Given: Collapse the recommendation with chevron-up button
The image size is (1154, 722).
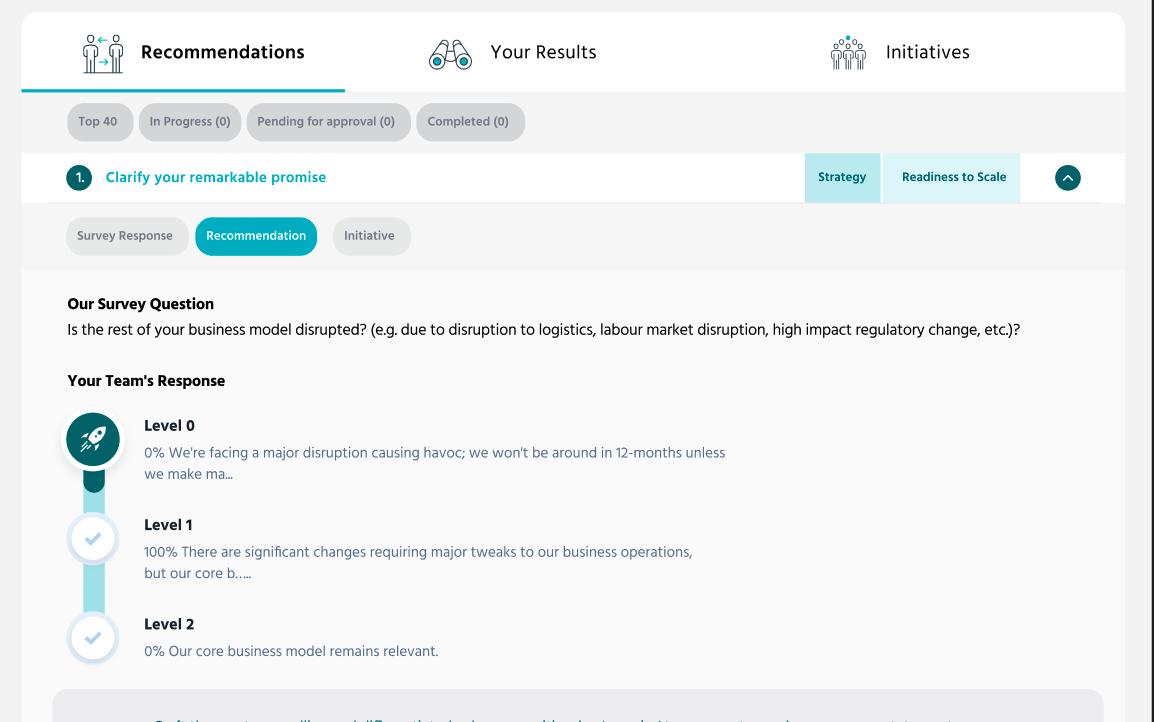Looking at the screenshot, I should coord(1067,177).
